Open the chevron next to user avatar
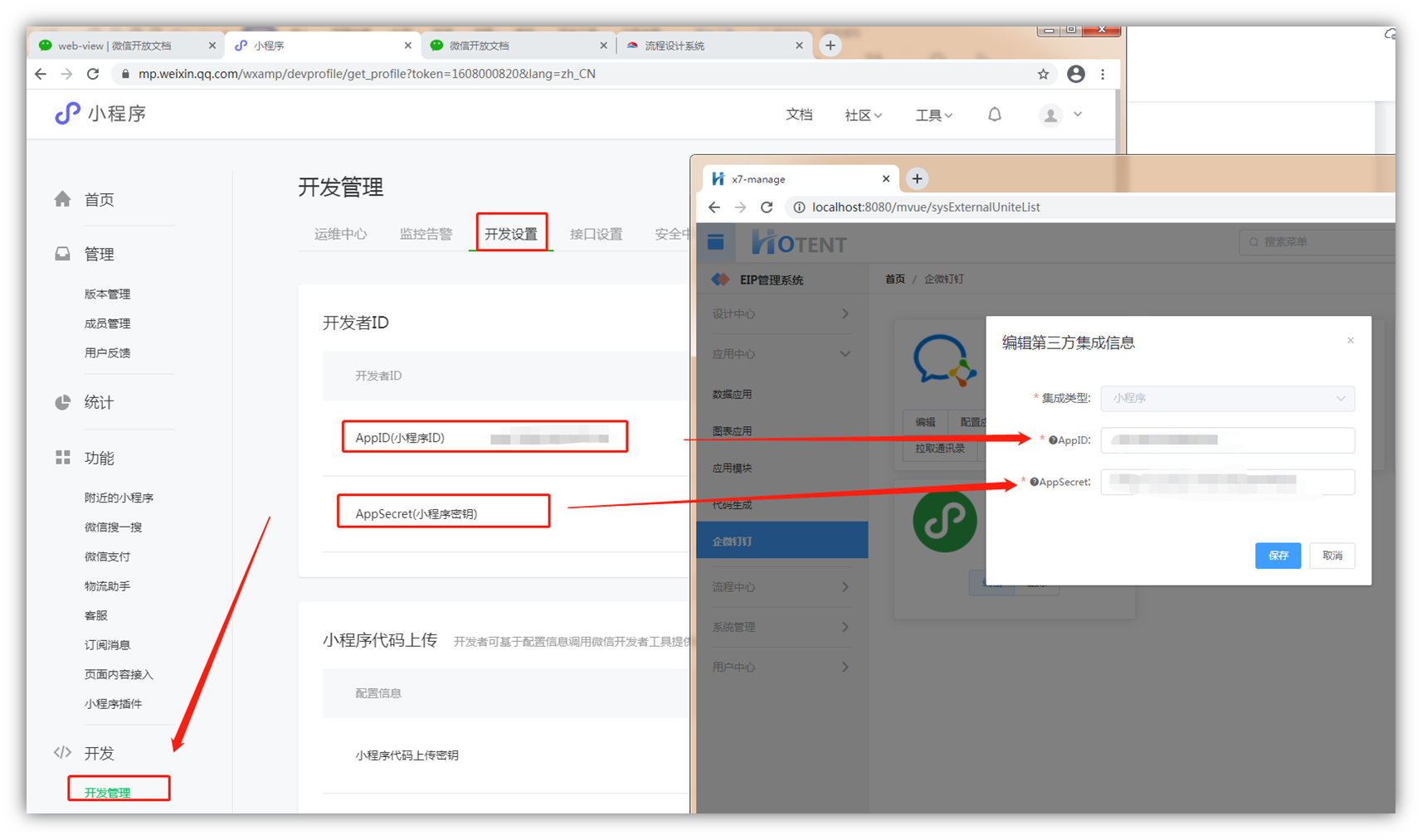Viewport: 1422px width, 840px height. (x=1078, y=114)
